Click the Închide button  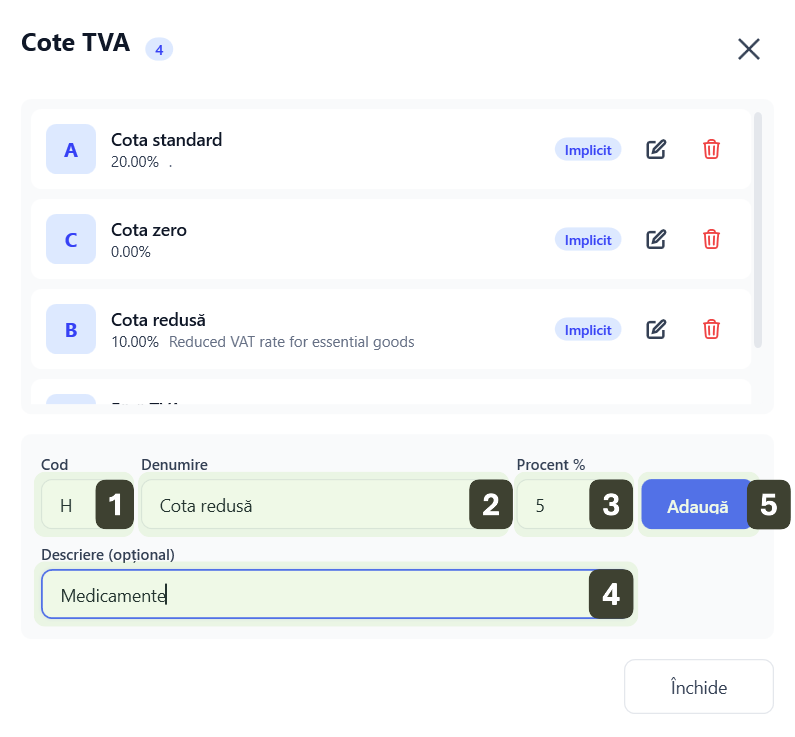698,687
